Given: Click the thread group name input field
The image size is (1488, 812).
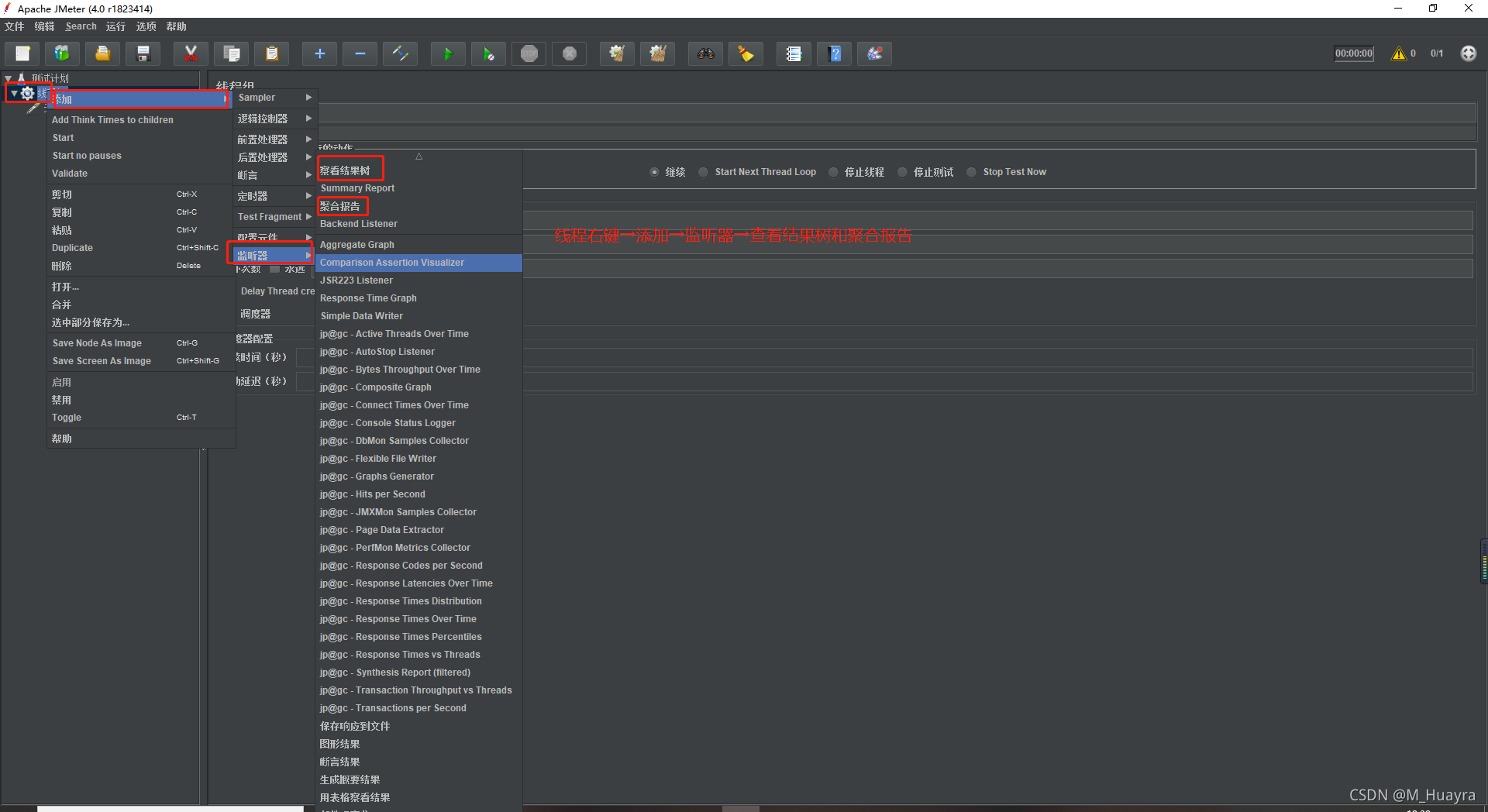Looking at the screenshot, I should coord(896,114).
